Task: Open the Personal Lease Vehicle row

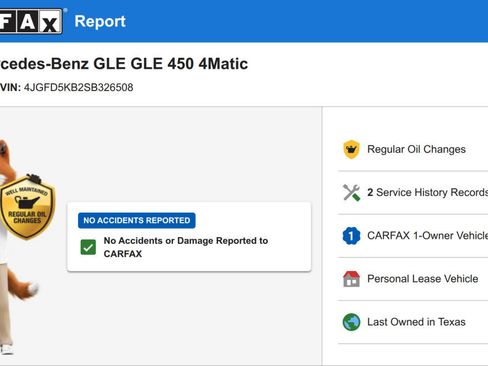Action: click(413, 279)
